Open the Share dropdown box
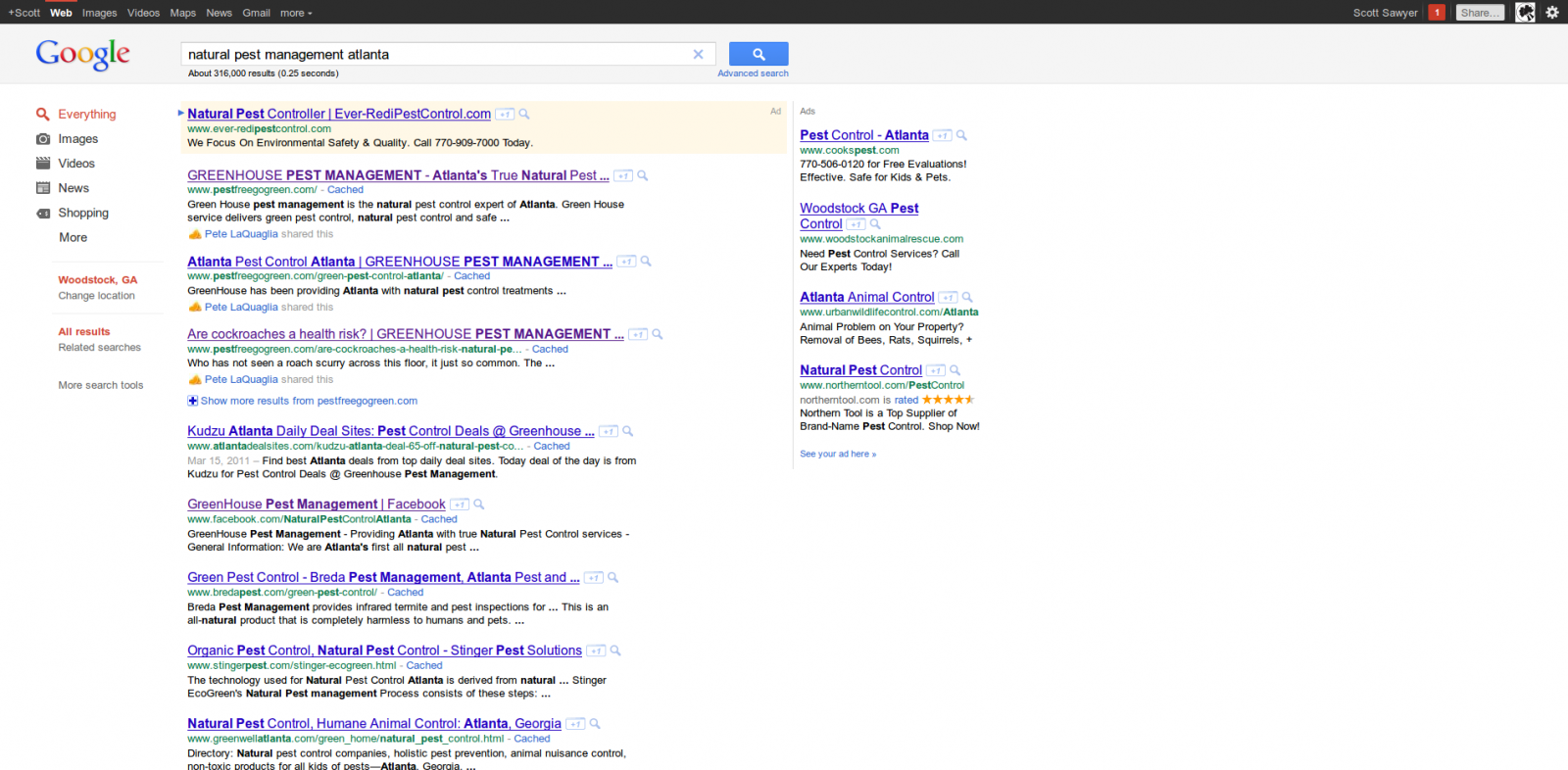Screen dimensions: 1568x770 click(x=1480, y=13)
